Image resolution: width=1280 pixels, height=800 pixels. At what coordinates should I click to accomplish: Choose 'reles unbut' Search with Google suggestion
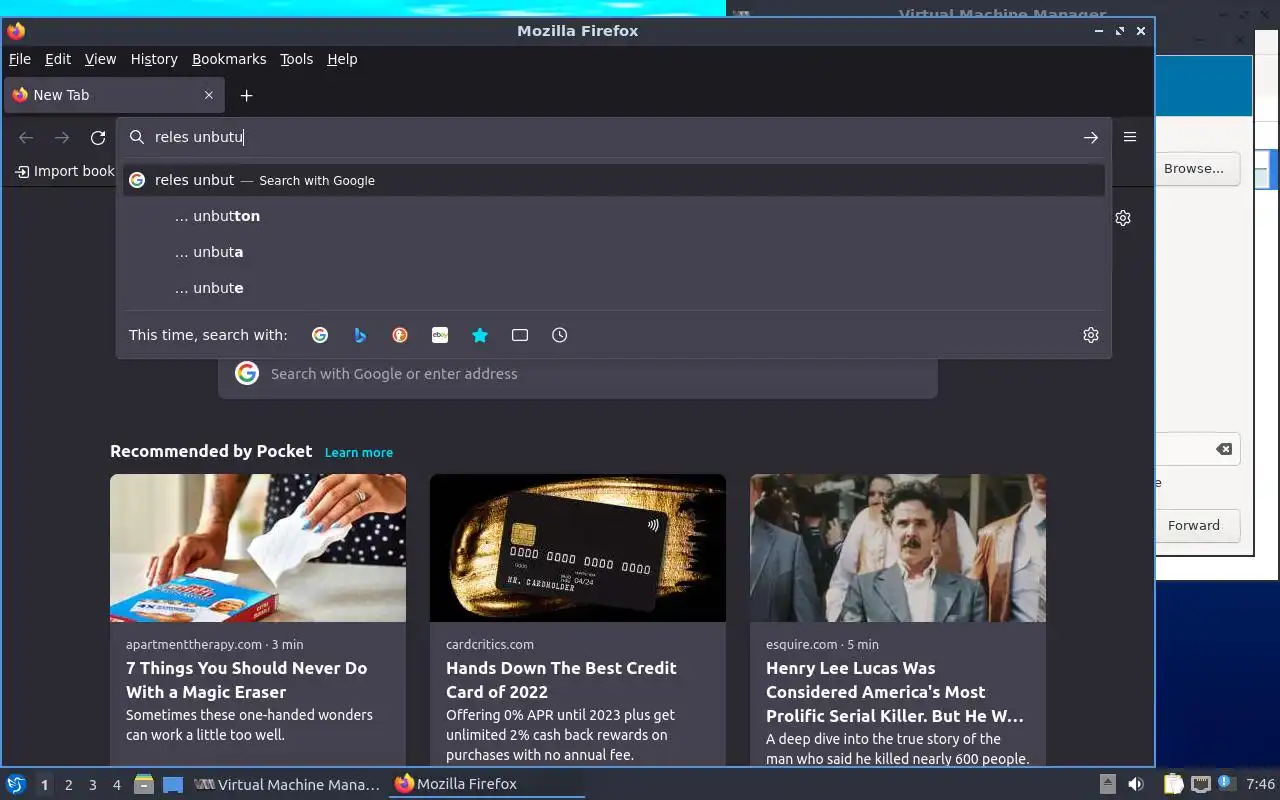point(614,180)
